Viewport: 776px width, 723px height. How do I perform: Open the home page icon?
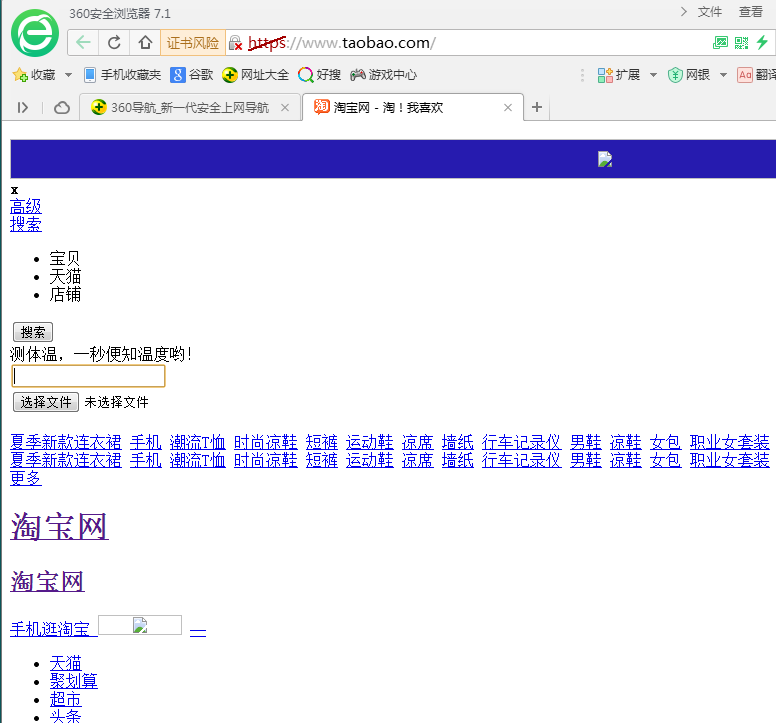coord(145,43)
